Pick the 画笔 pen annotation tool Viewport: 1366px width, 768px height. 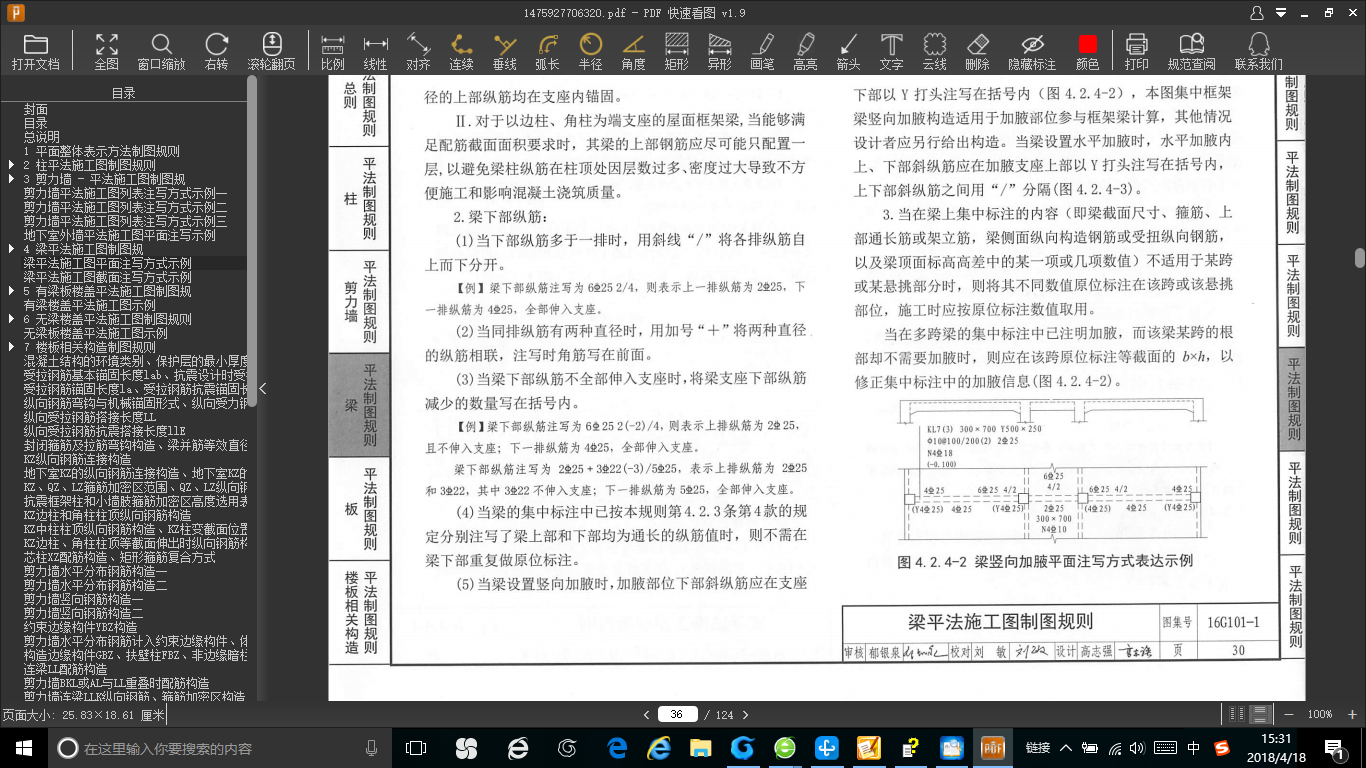[x=763, y=51]
